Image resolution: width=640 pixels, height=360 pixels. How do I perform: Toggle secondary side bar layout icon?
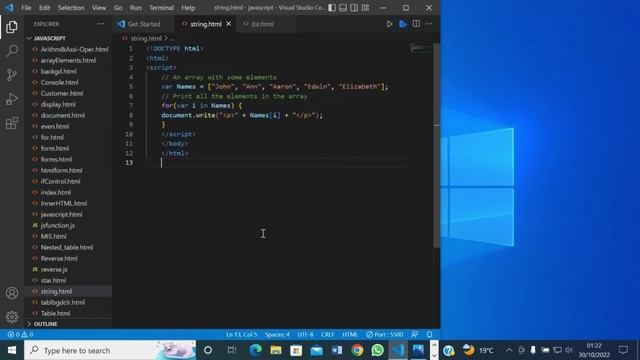354,8
